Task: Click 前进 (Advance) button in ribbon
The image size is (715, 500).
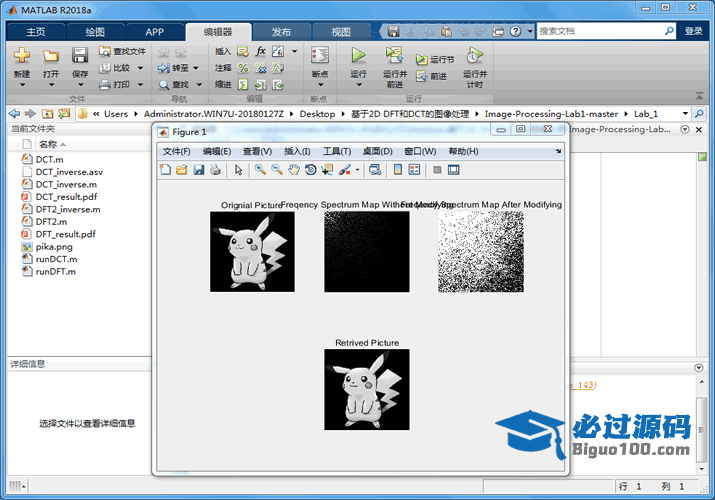Action: coord(431,76)
